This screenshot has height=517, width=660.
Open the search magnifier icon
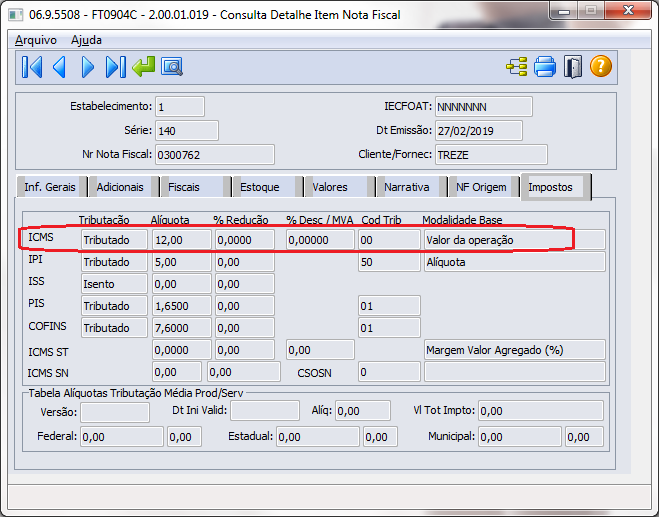coord(172,67)
